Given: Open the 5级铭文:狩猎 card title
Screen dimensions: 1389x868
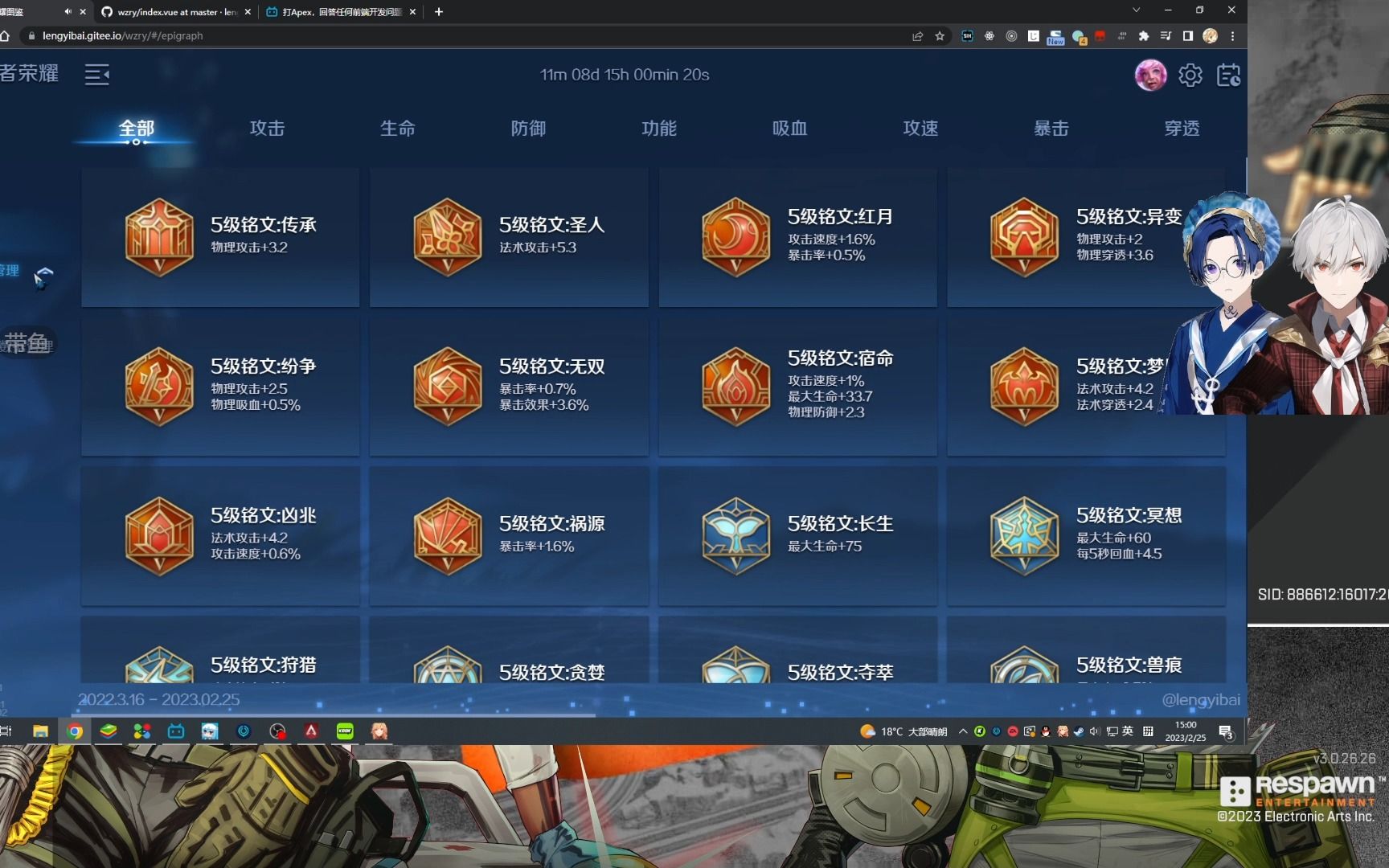Looking at the screenshot, I should click(264, 665).
